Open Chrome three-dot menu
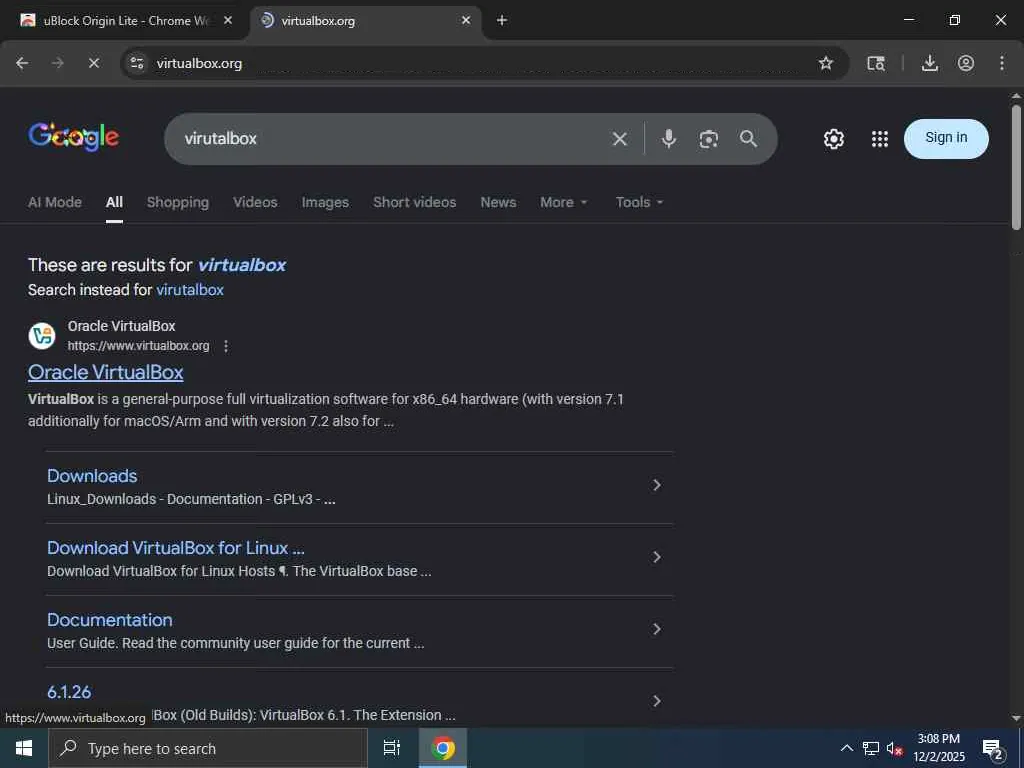The image size is (1024, 768). (1002, 63)
